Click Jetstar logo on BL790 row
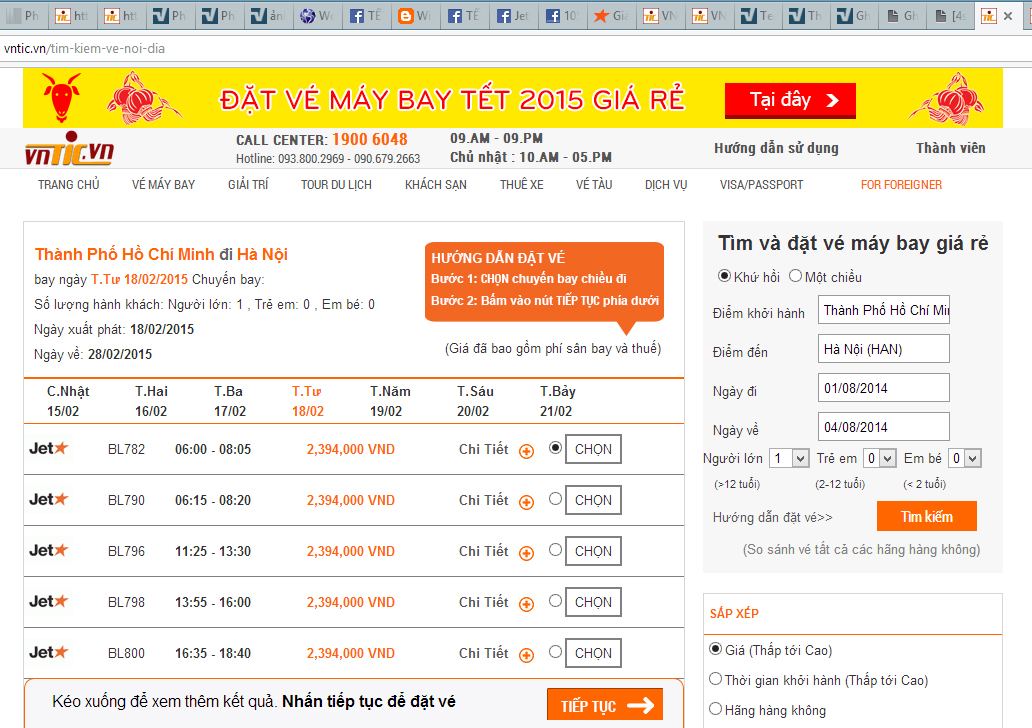Viewport: 1032px width, 728px height. pos(49,500)
